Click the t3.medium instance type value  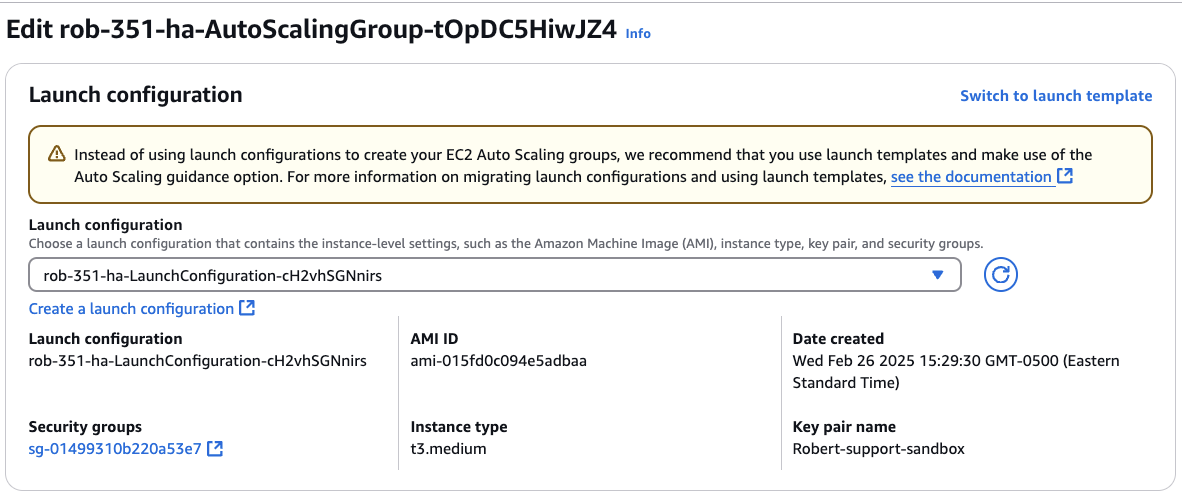448,449
